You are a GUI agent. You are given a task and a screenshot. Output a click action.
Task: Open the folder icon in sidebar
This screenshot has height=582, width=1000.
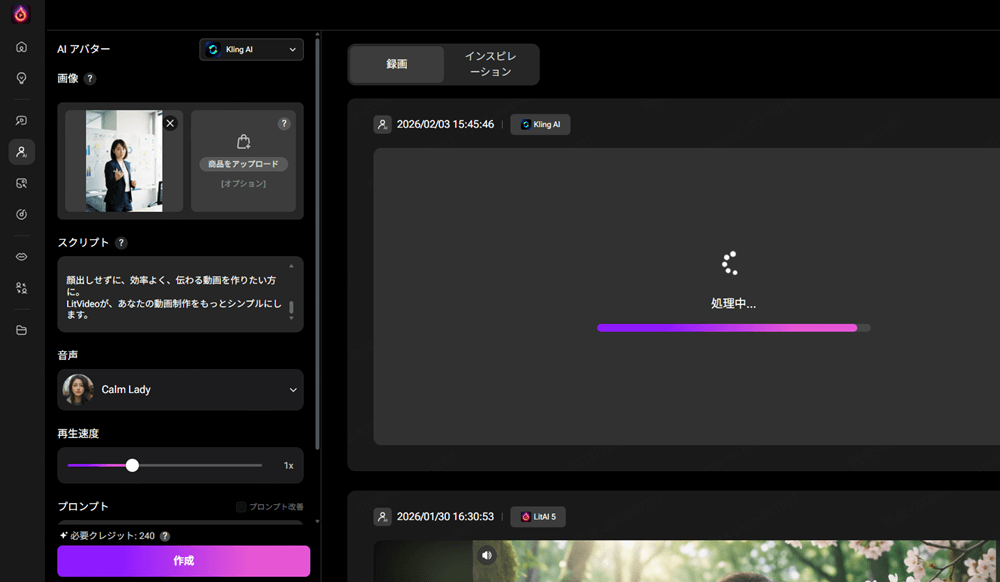(x=21, y=331)
